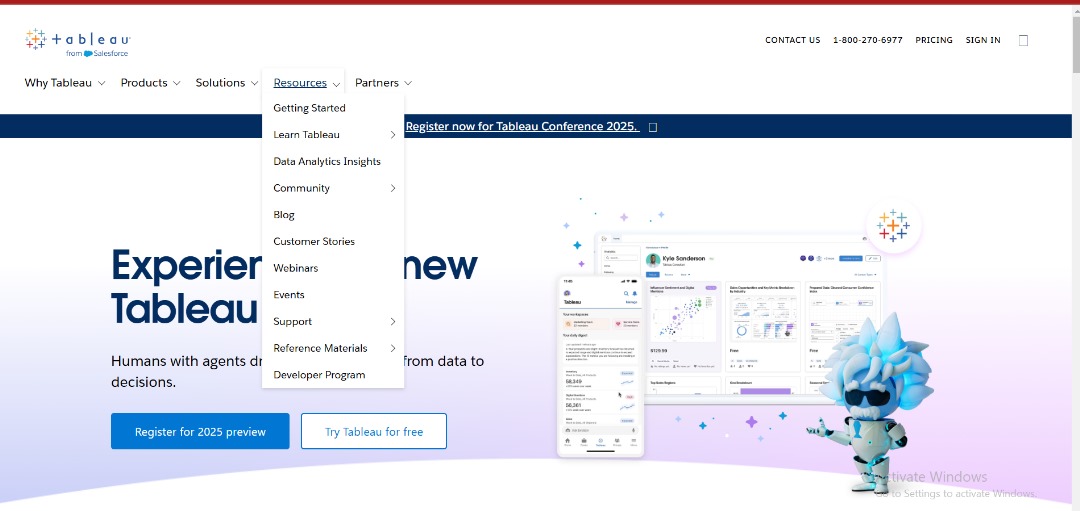Screen dimensions: 1080x511
Task: Expand the Reference Materials submenu arrow
Action: pos(393,348)
